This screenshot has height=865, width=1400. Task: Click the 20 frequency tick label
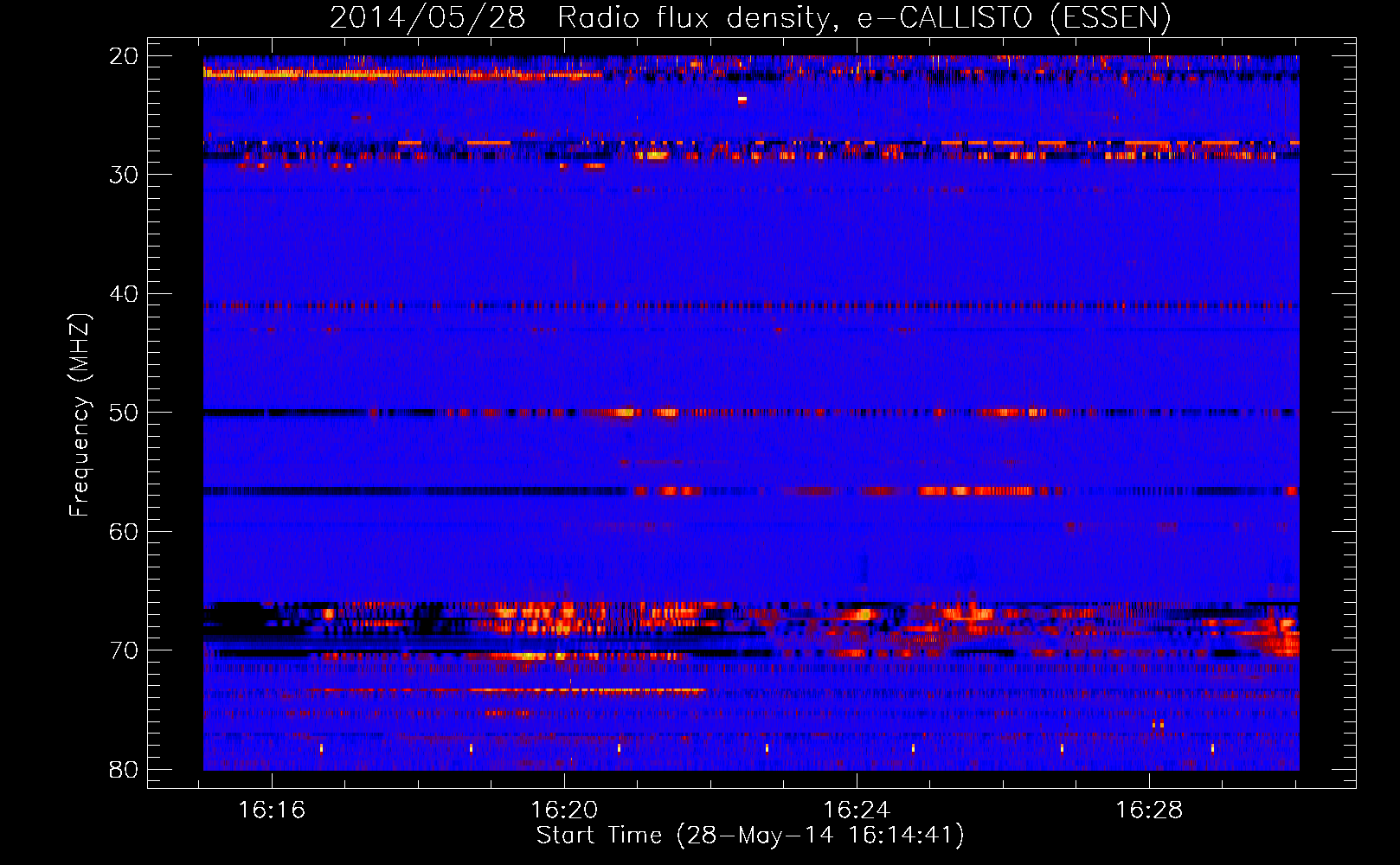pyautogui.click(x=124, y=56)
